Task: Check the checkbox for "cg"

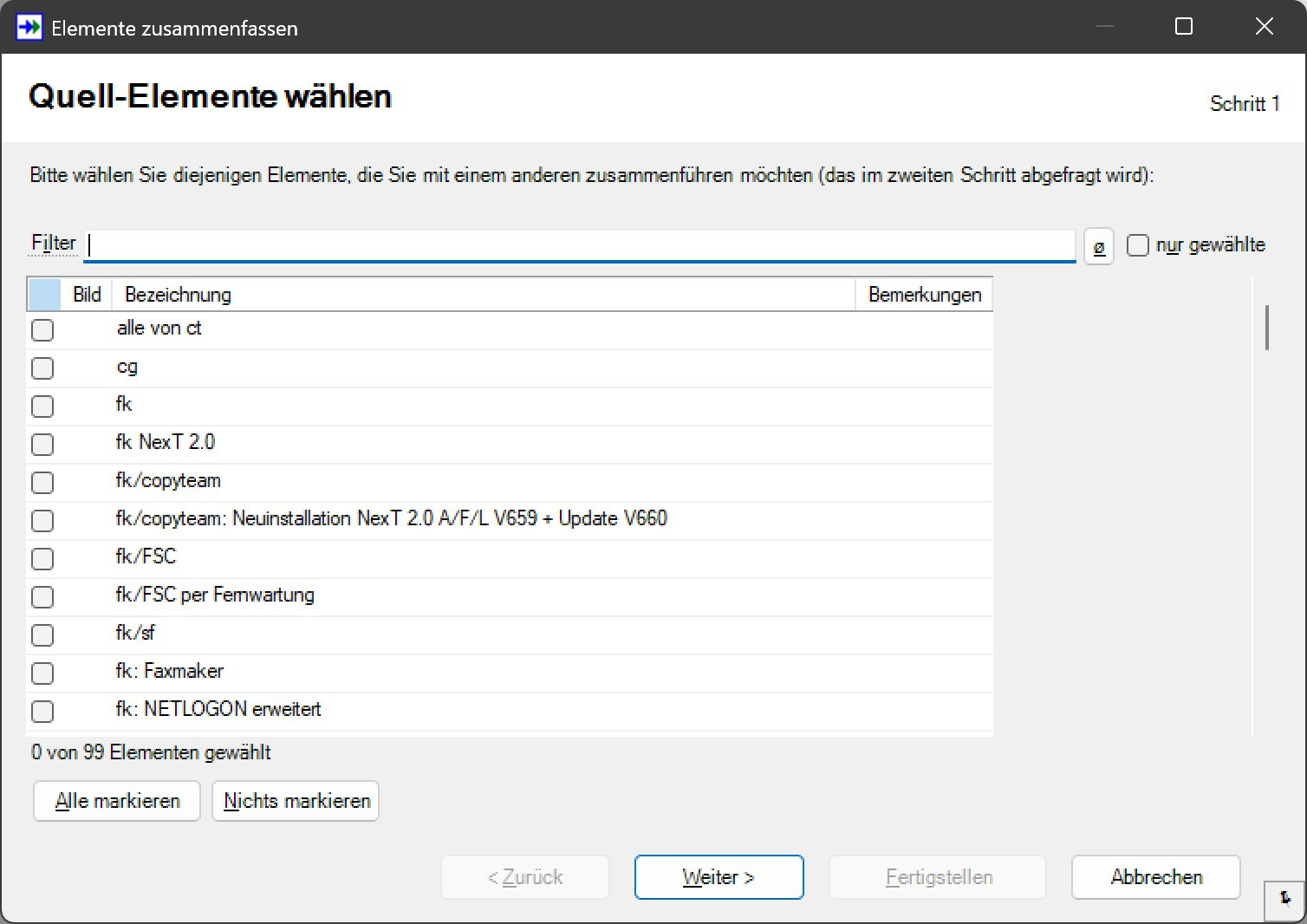Action: point(42,368)
